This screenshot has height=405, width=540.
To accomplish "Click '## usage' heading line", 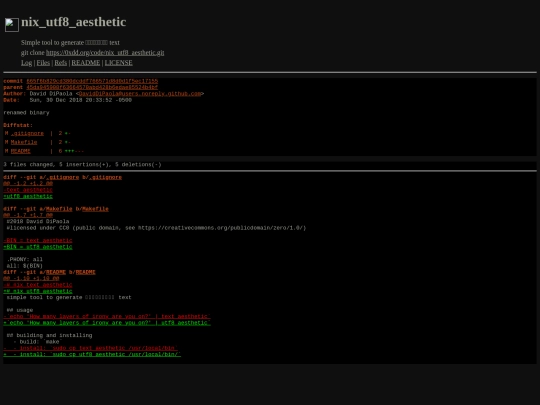I will tap(20, 310).
